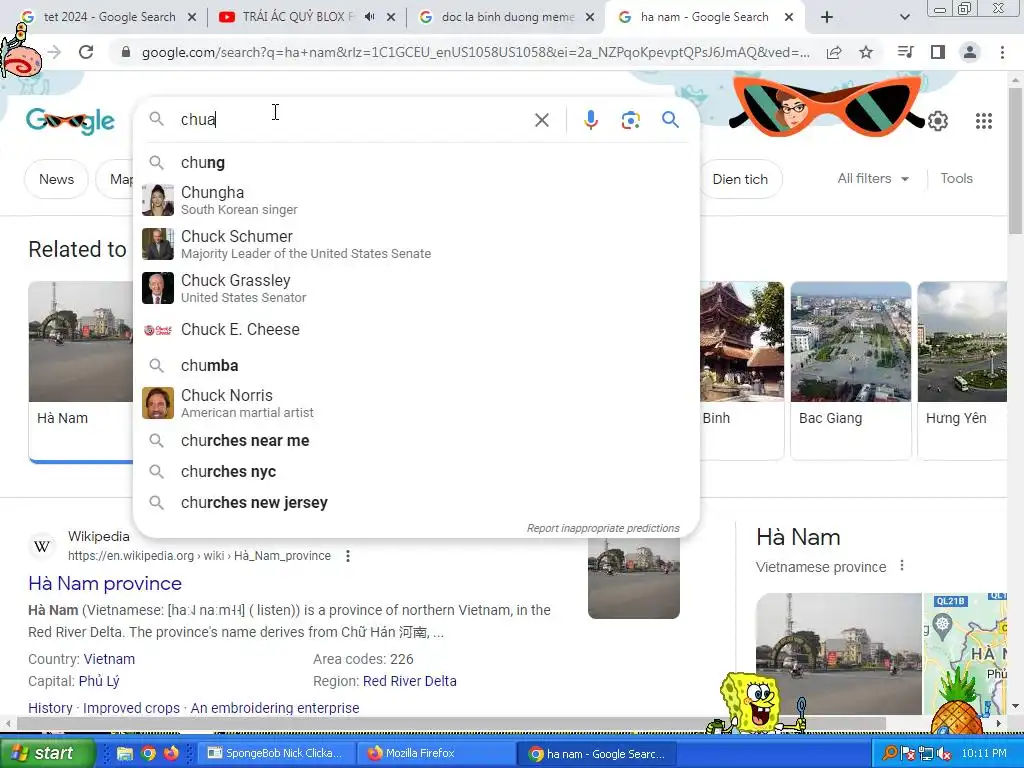Choose the Chuck Schumer suggestion
Screen dimensions: 1024x768
click(416, 244)
